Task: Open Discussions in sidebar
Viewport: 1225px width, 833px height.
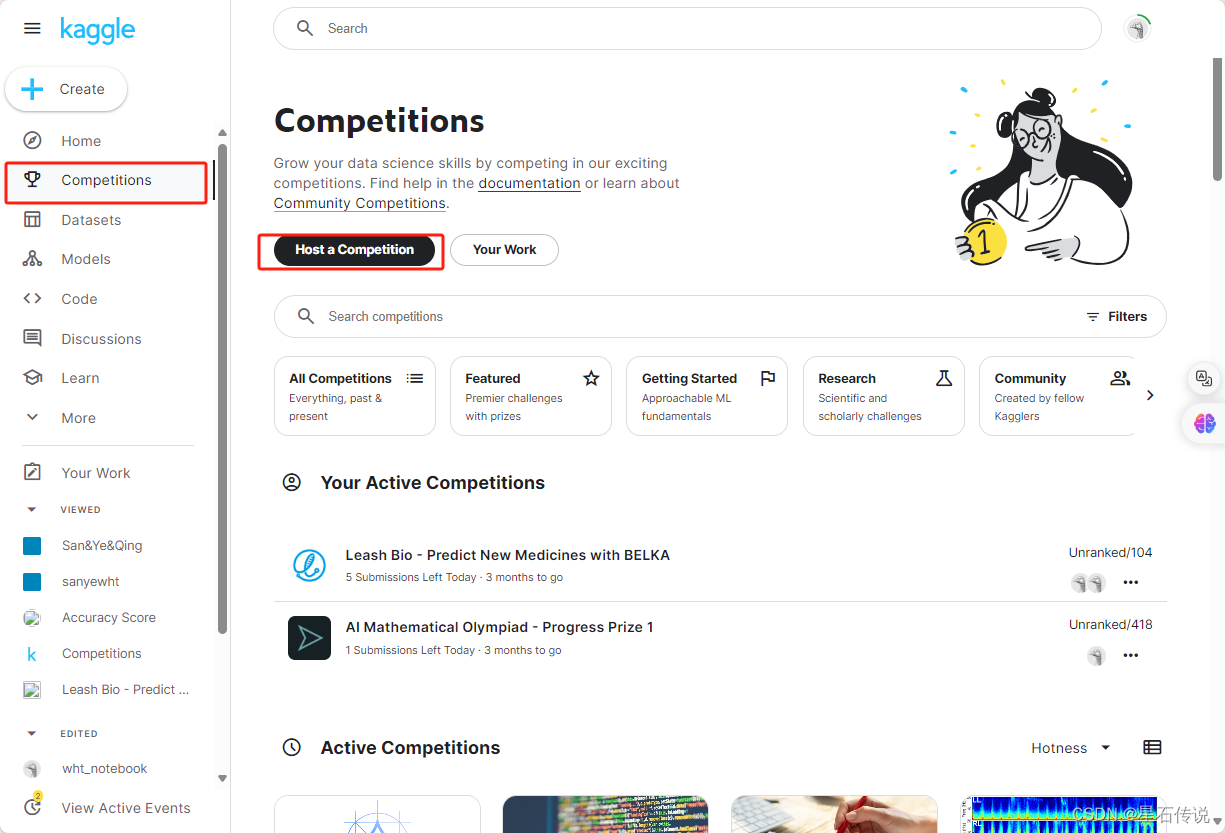Action: click(101, 339)
